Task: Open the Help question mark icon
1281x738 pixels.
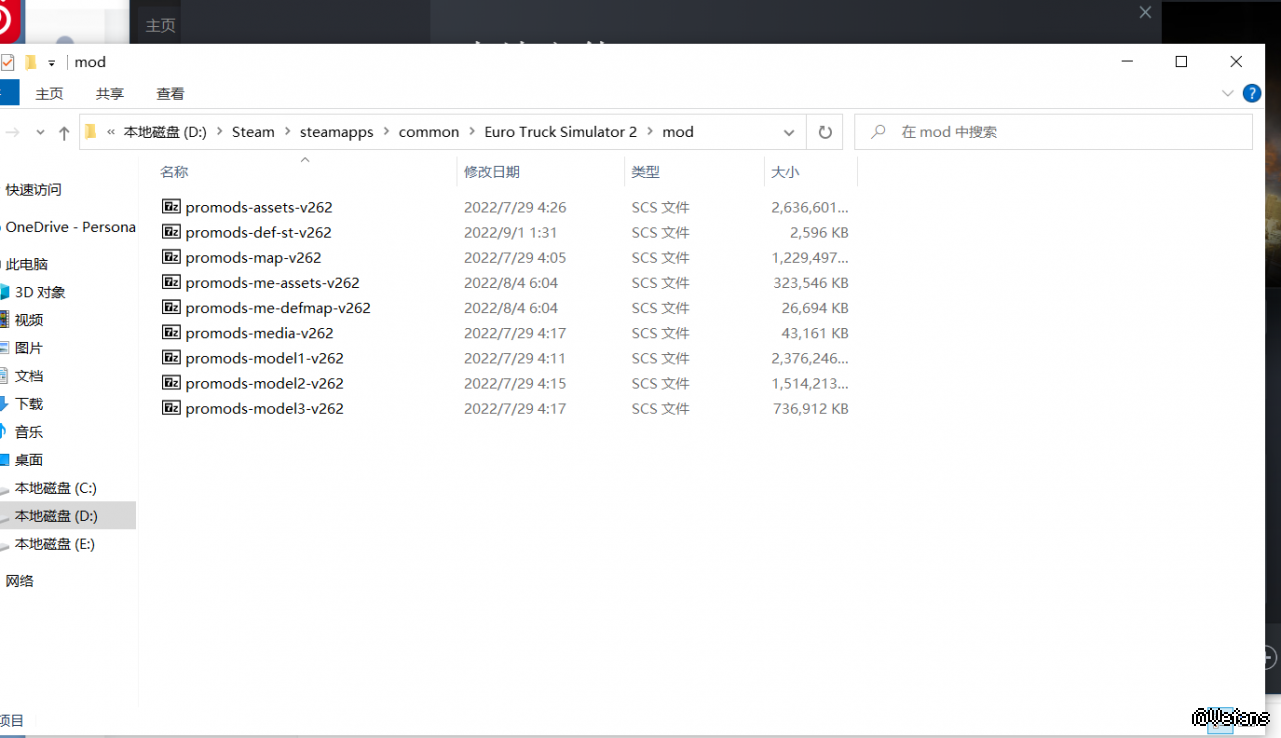Action: (x=1251, y=93)
